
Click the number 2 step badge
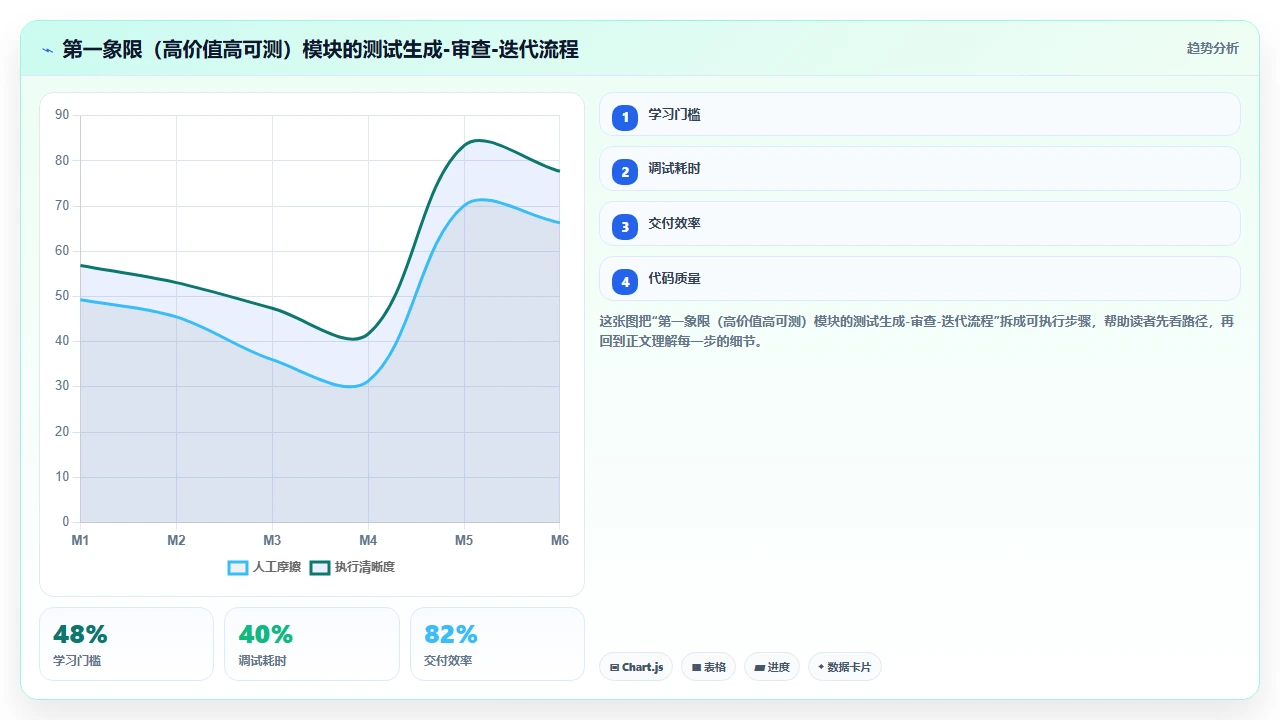tap(625, 172)
